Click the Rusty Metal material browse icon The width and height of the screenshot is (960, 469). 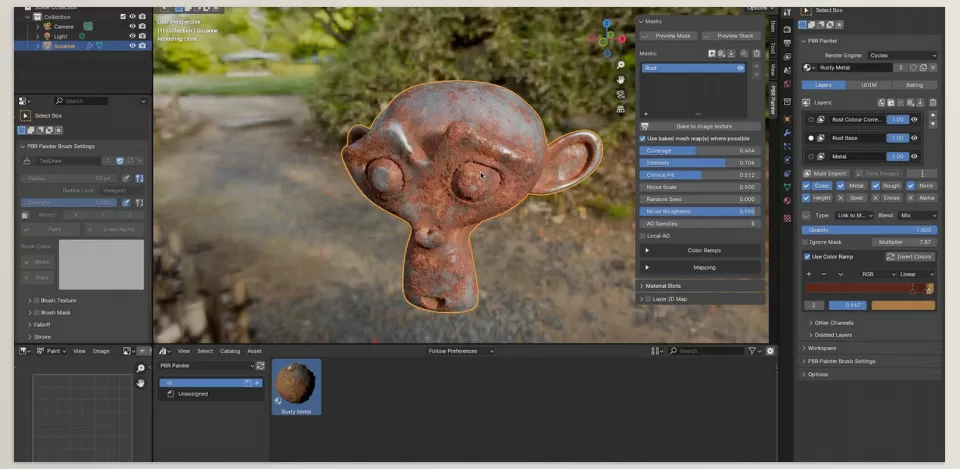tap(809, 67)
